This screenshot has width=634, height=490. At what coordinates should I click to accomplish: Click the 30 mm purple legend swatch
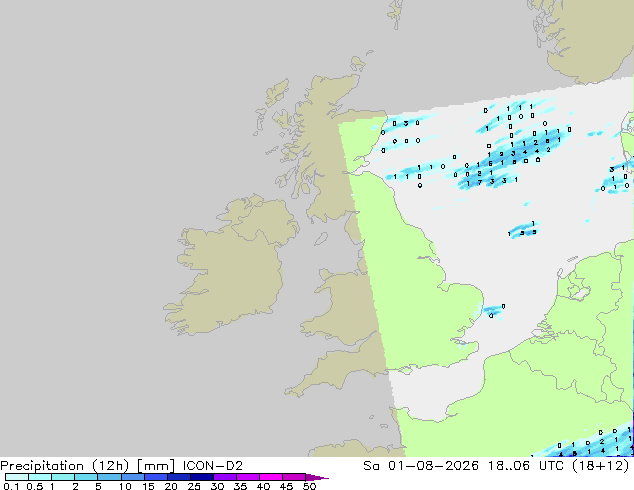coord(225,477)
